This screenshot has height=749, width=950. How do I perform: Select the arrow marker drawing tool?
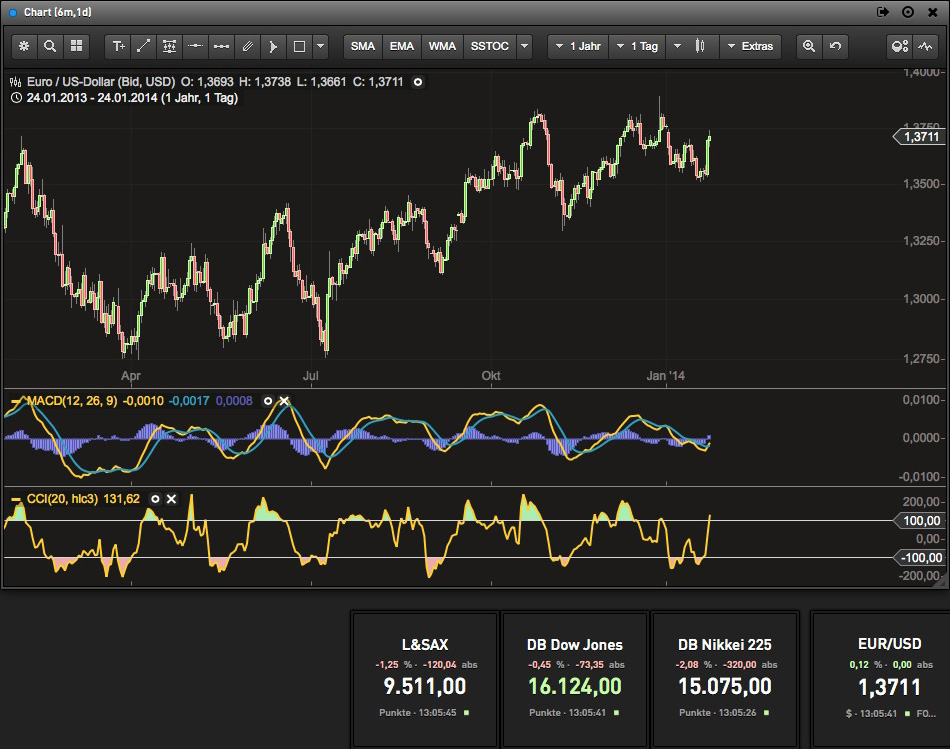click(x=273, y=46)
